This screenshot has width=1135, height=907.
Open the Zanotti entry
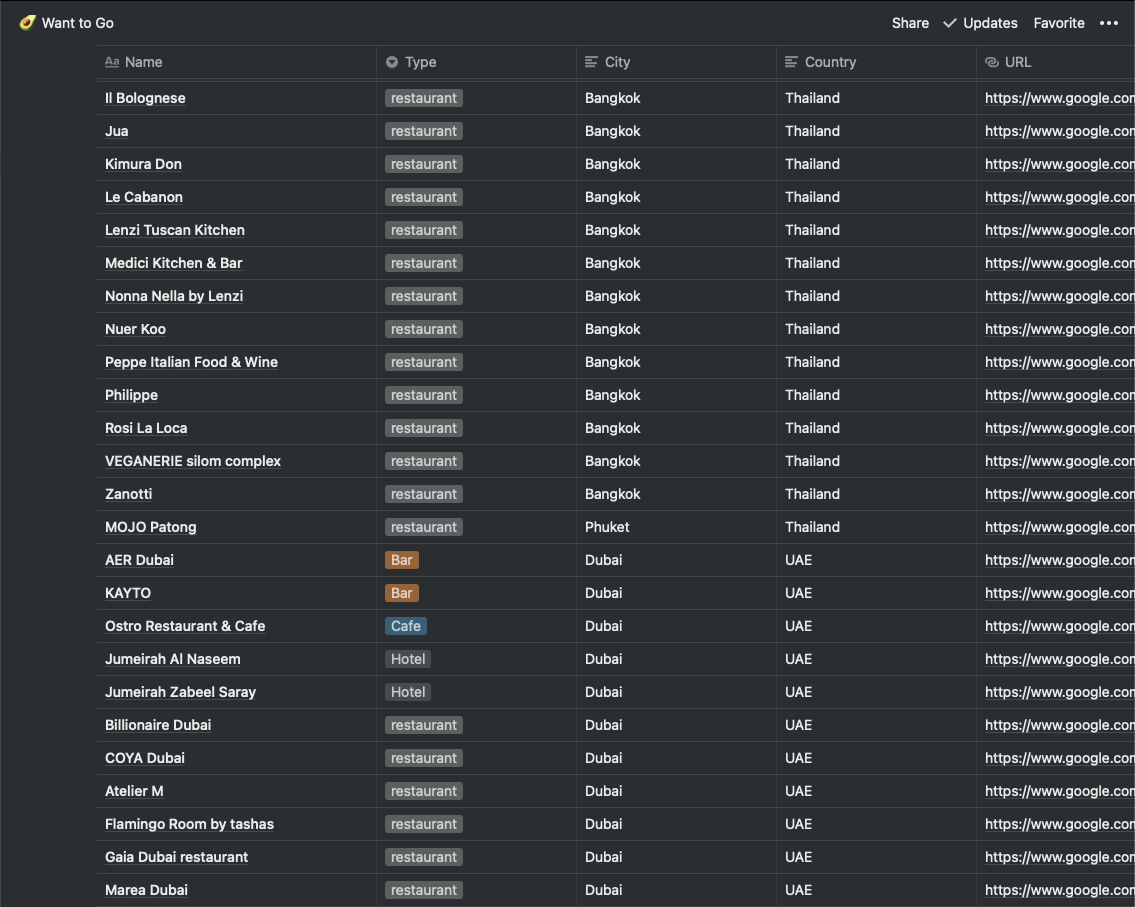point(129,494)
